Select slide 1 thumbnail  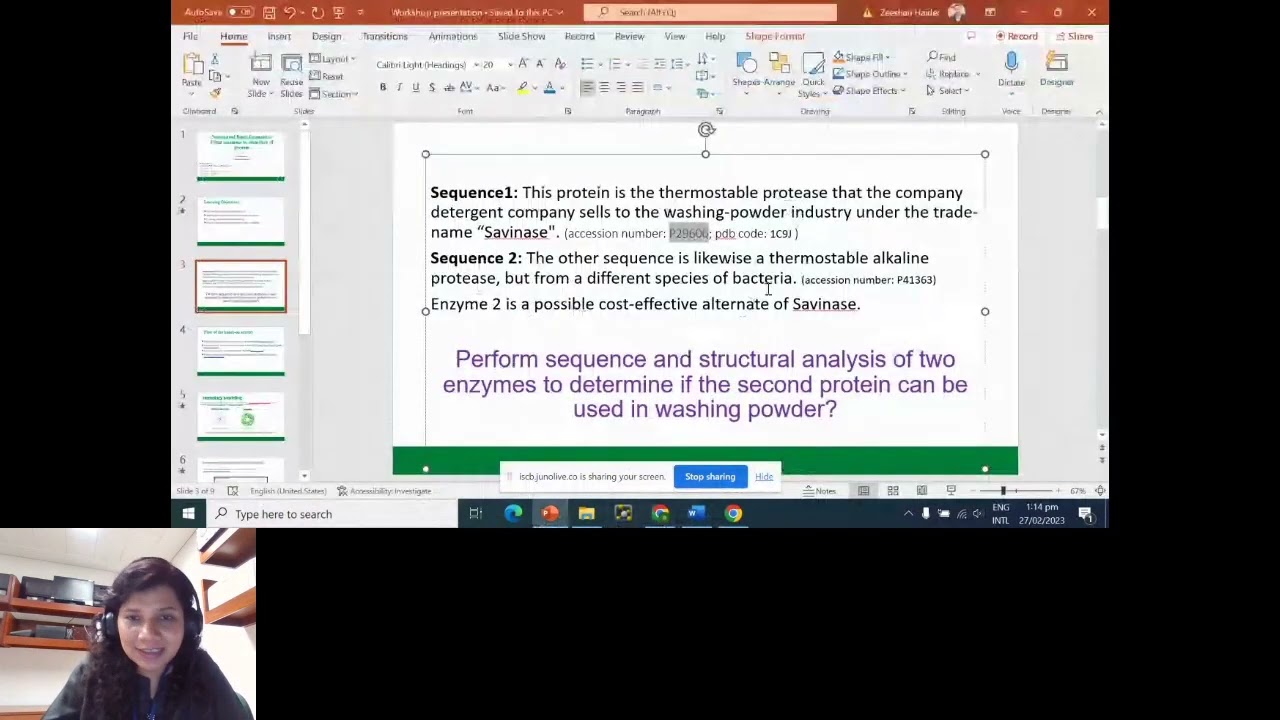(x=241, y=156)
